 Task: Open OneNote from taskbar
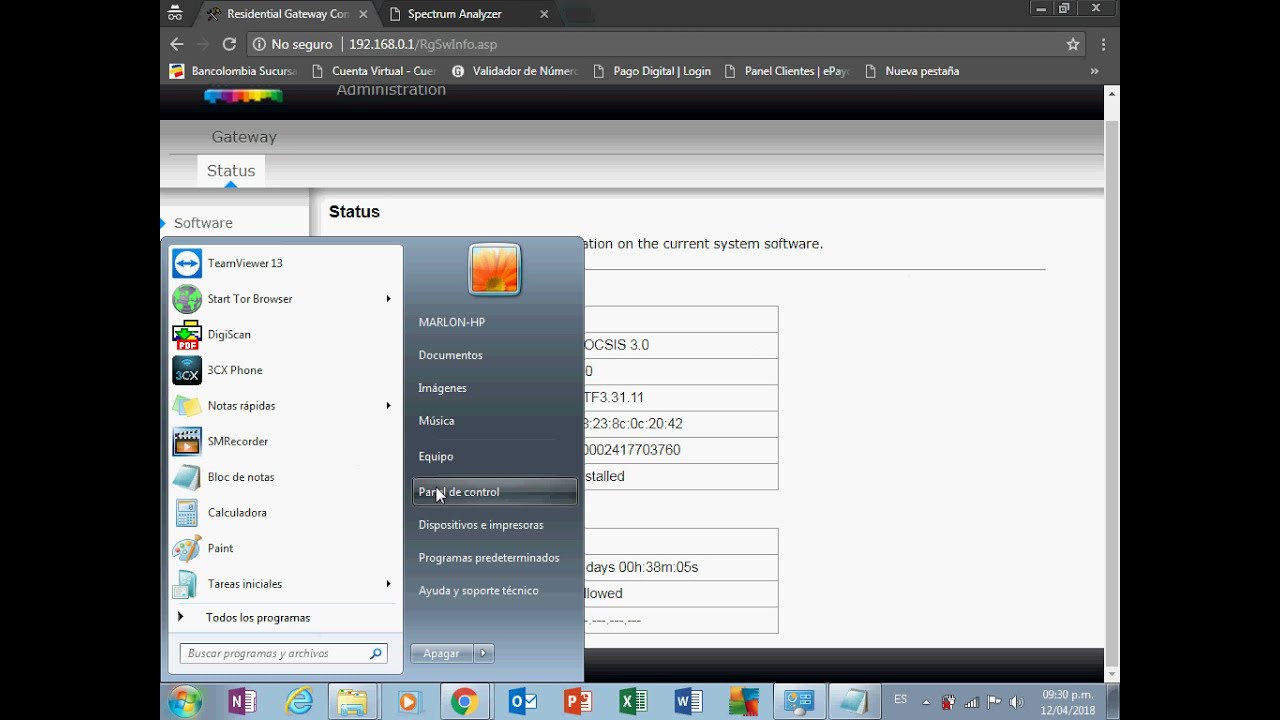[242, 702]
